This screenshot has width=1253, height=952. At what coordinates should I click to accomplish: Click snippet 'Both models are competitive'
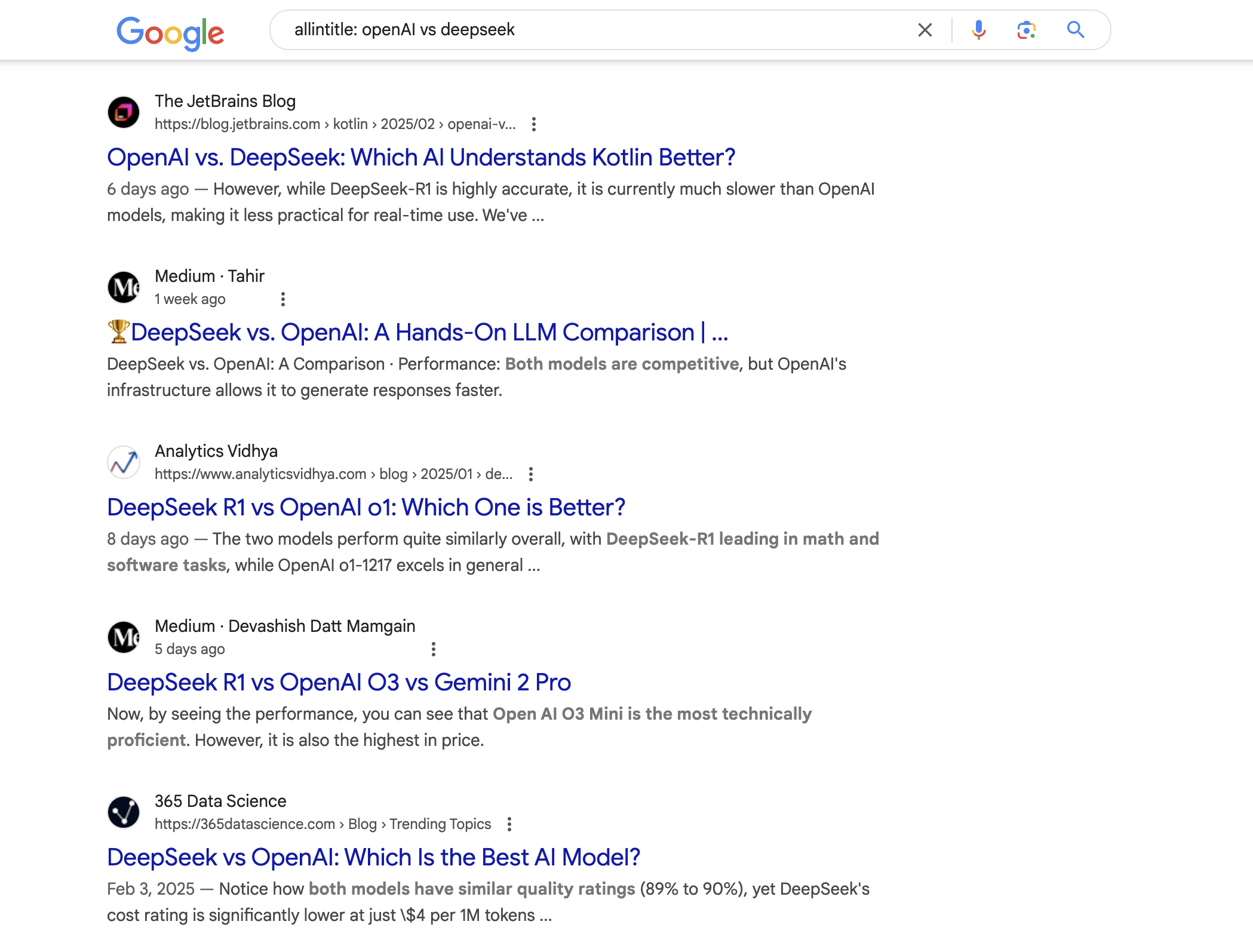coord(622,364)
